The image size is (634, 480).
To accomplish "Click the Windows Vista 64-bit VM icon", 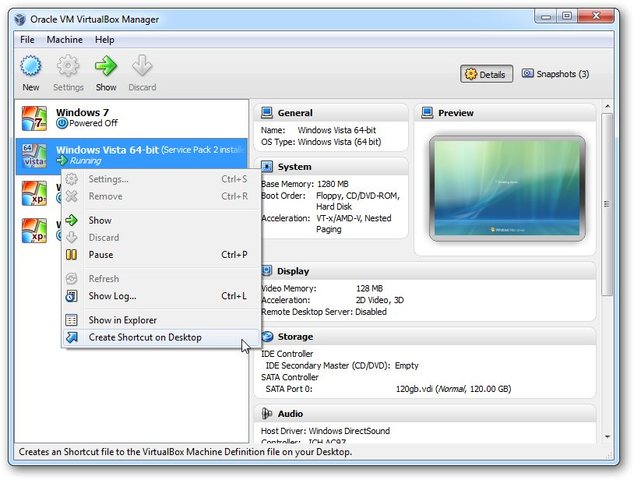I will click(34, 156).
